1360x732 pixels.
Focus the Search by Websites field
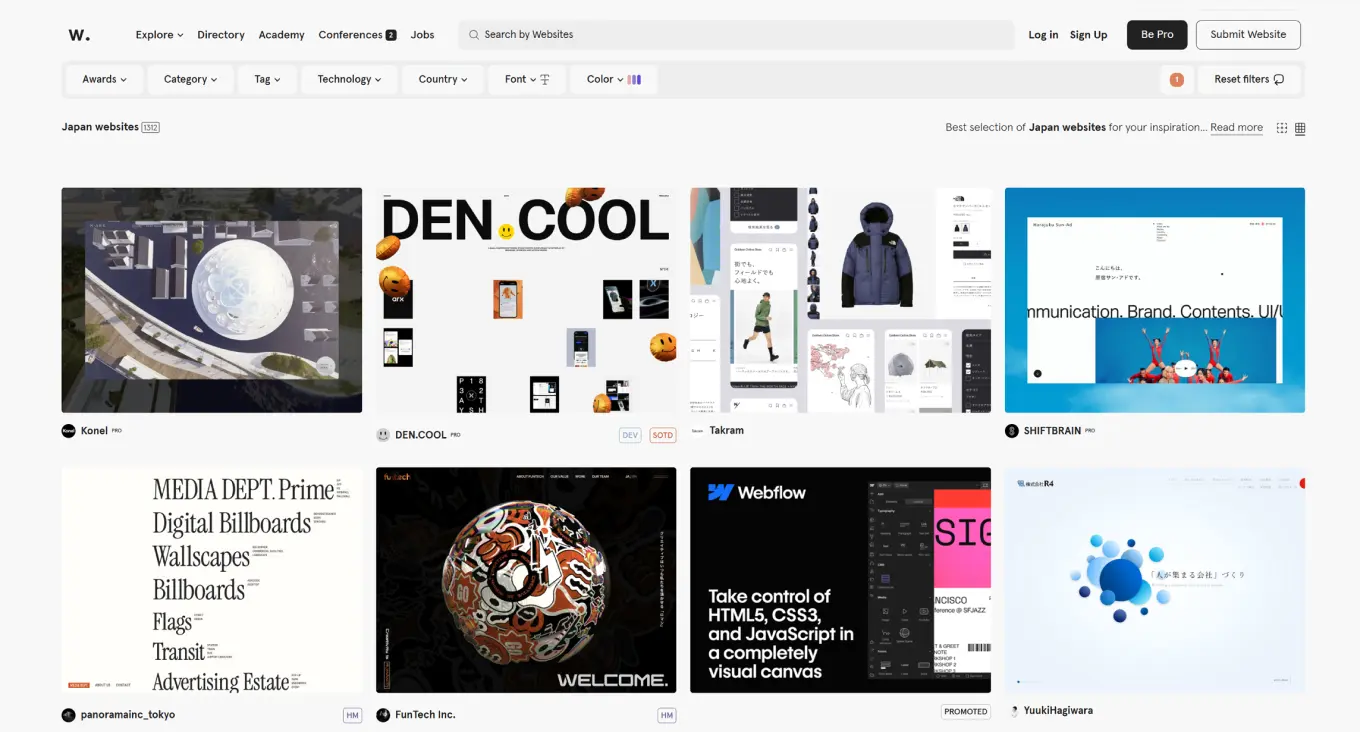click(x=736, y=35)
